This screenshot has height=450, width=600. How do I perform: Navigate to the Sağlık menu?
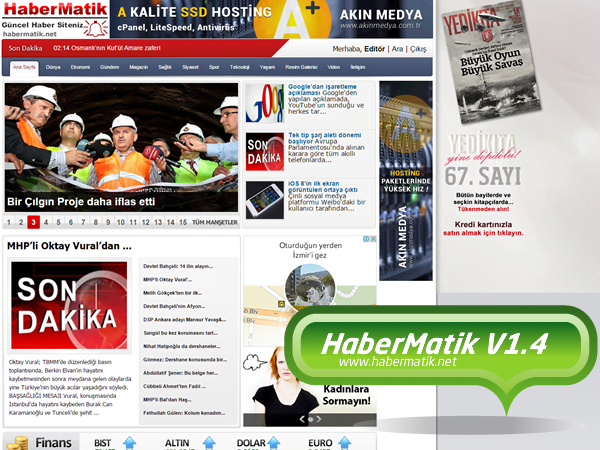click(165, 67)
